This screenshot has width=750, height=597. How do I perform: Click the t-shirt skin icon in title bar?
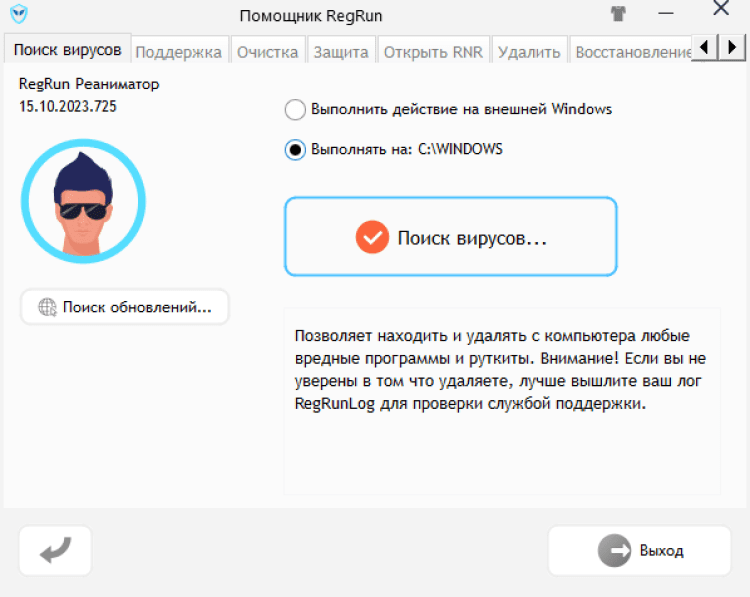(x=618, y=14)
